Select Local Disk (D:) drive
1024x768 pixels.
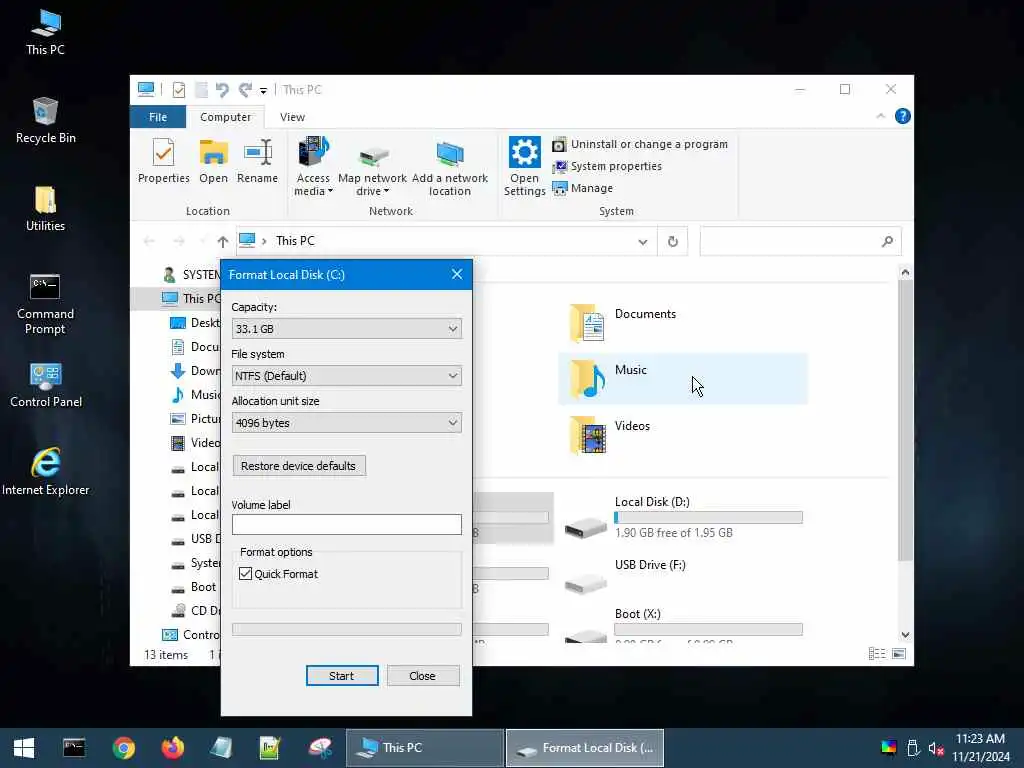tap(682, 520)
